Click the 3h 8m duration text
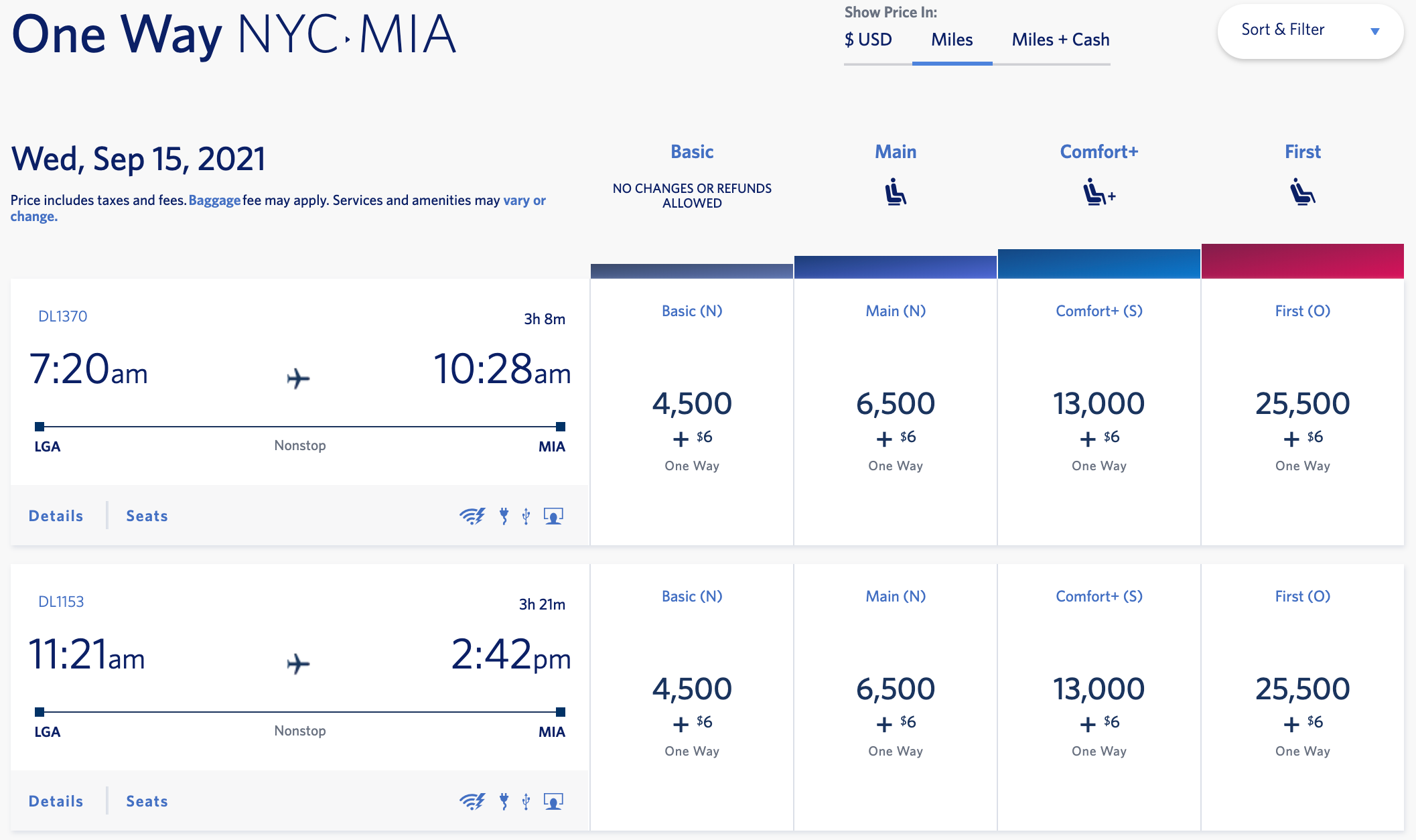The image size is (1416, 840). click(x=545, y=319)
